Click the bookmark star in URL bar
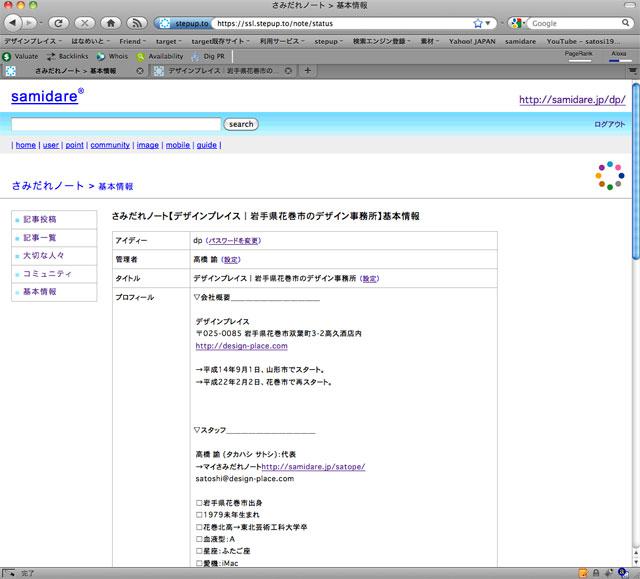Screen dimensions: 640x579 (x=478, y=22)
